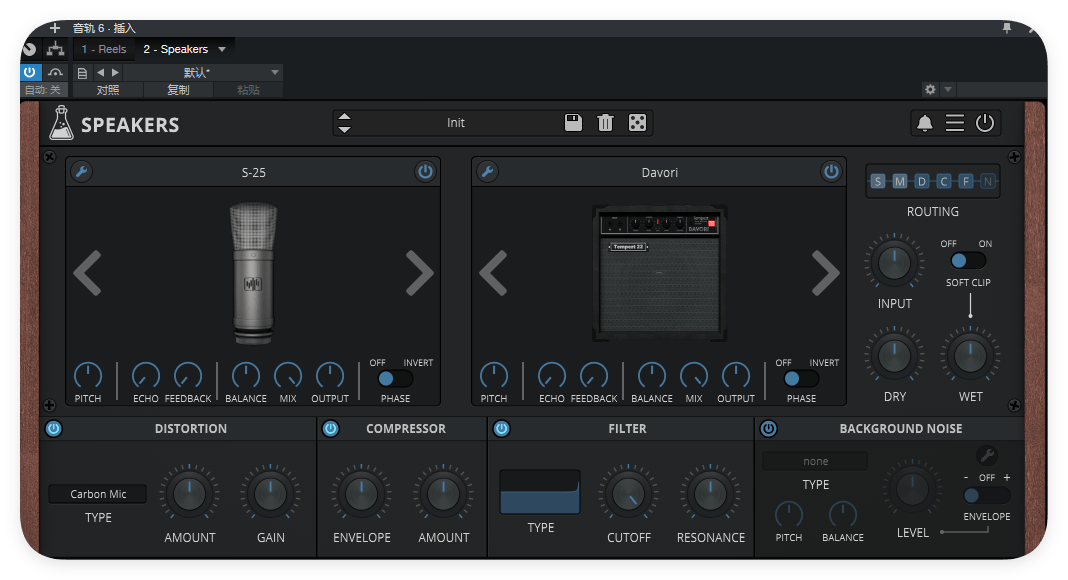The width and height of the screenshot is (1068, 580).
Task: Select previous microphone in S-25 module
Action: [x=87, y=273]
